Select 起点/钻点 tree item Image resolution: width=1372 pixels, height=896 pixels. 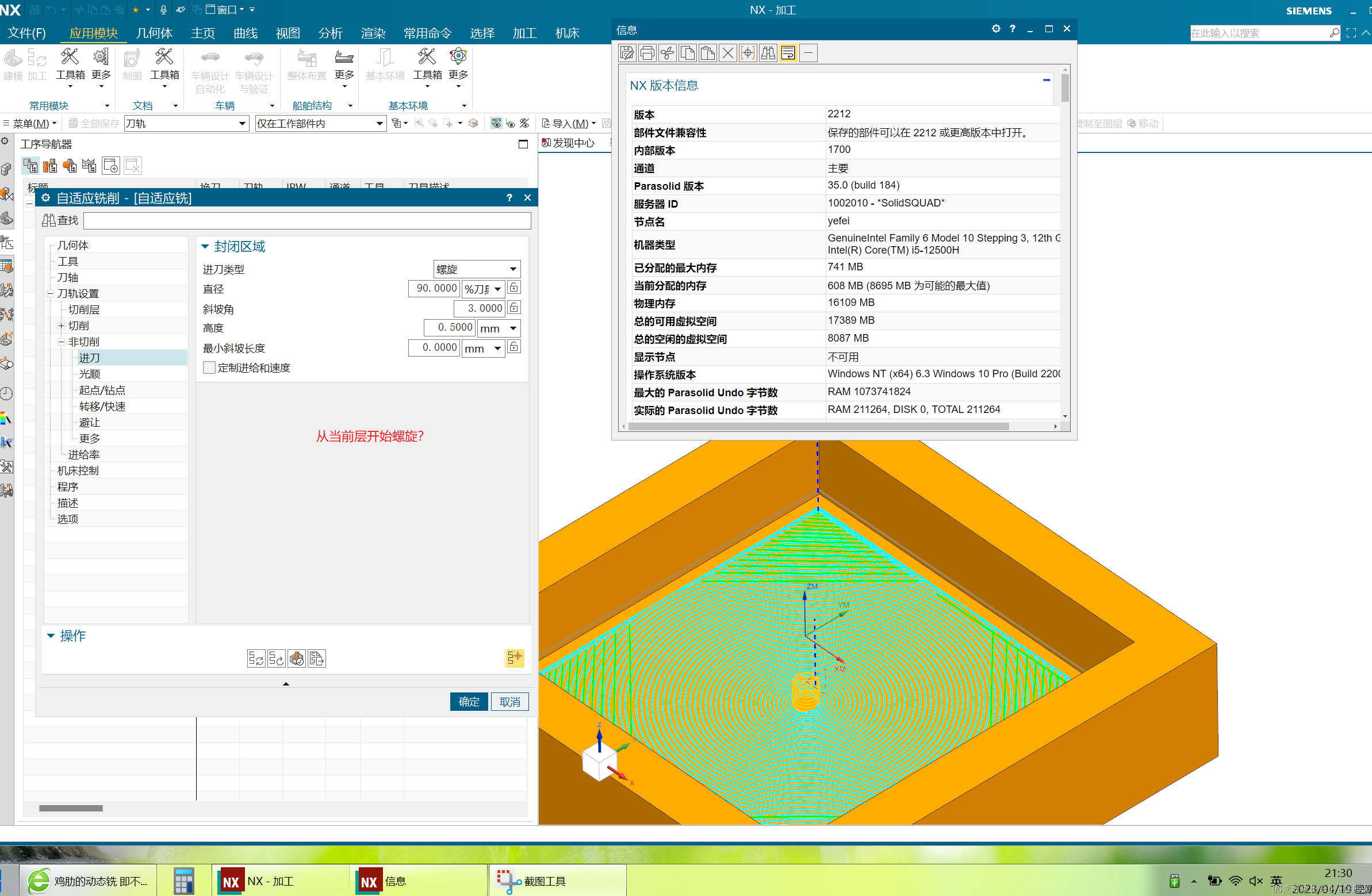point(102,390)
